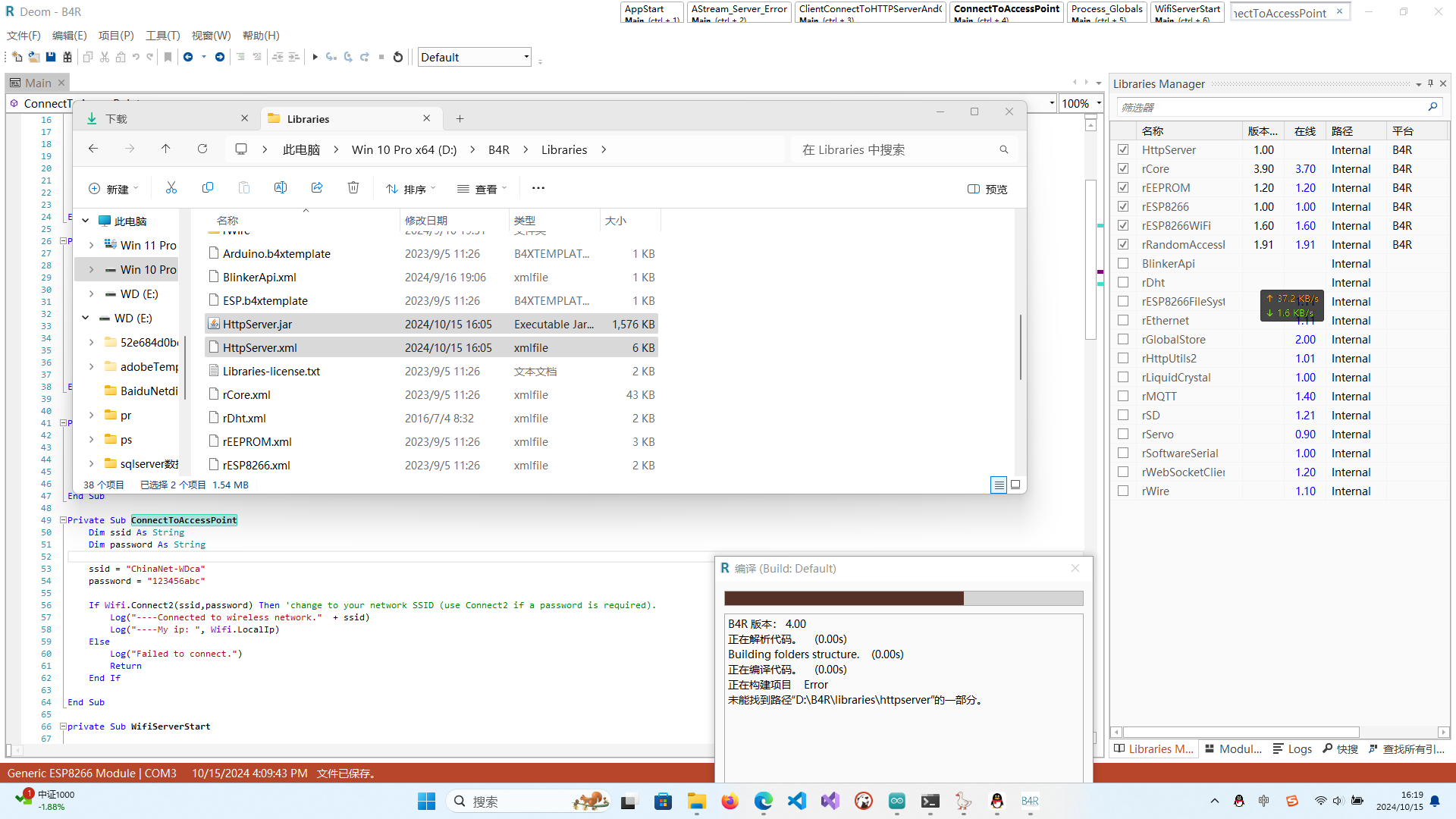Click the compile progress bar

tap(903, 598)
